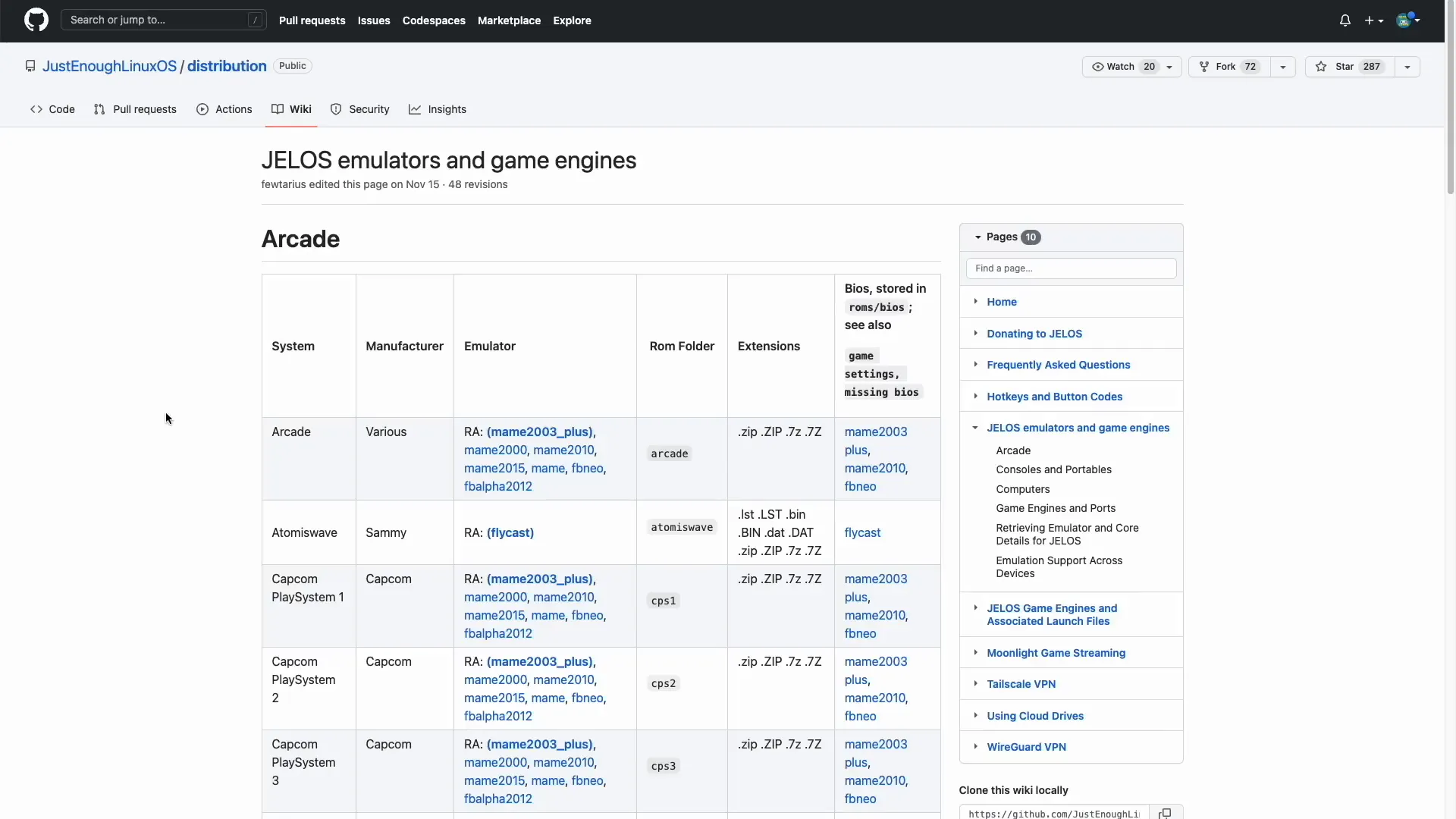Expand Moonlight Game Streaming arrow
This screenshot has width=1456, height=819.
(x=975, y=652)
